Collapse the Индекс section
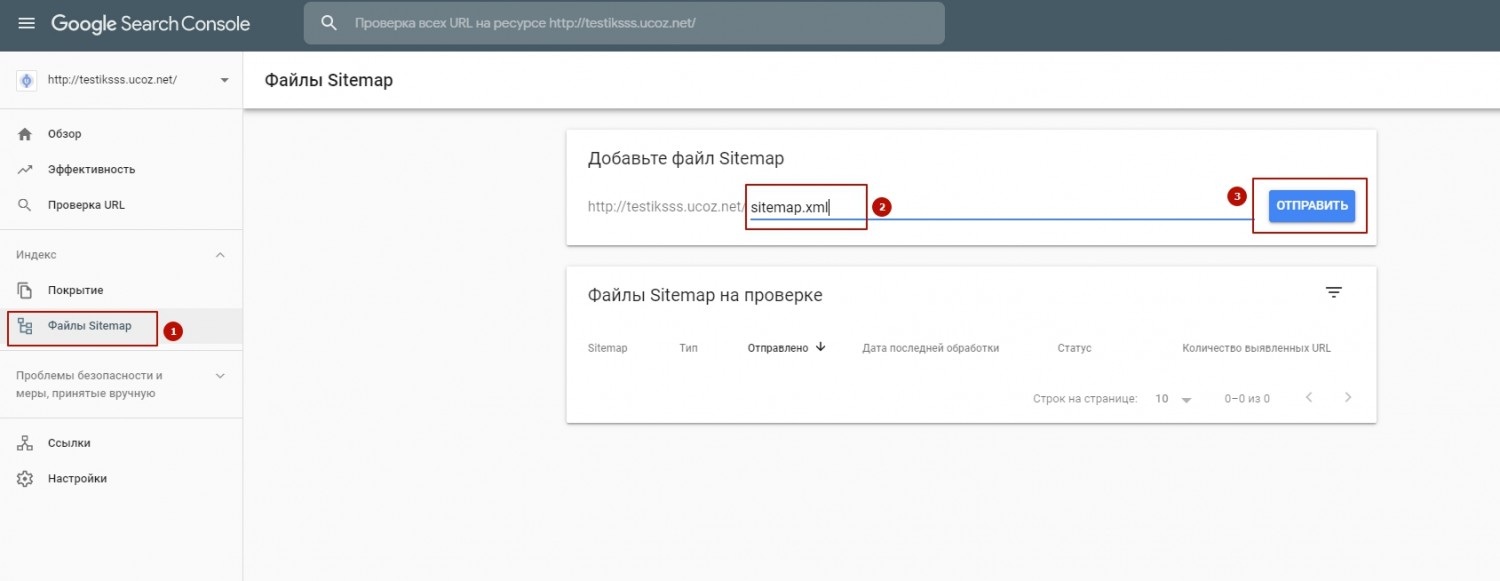1500x581 pixels. pos(221,255)
